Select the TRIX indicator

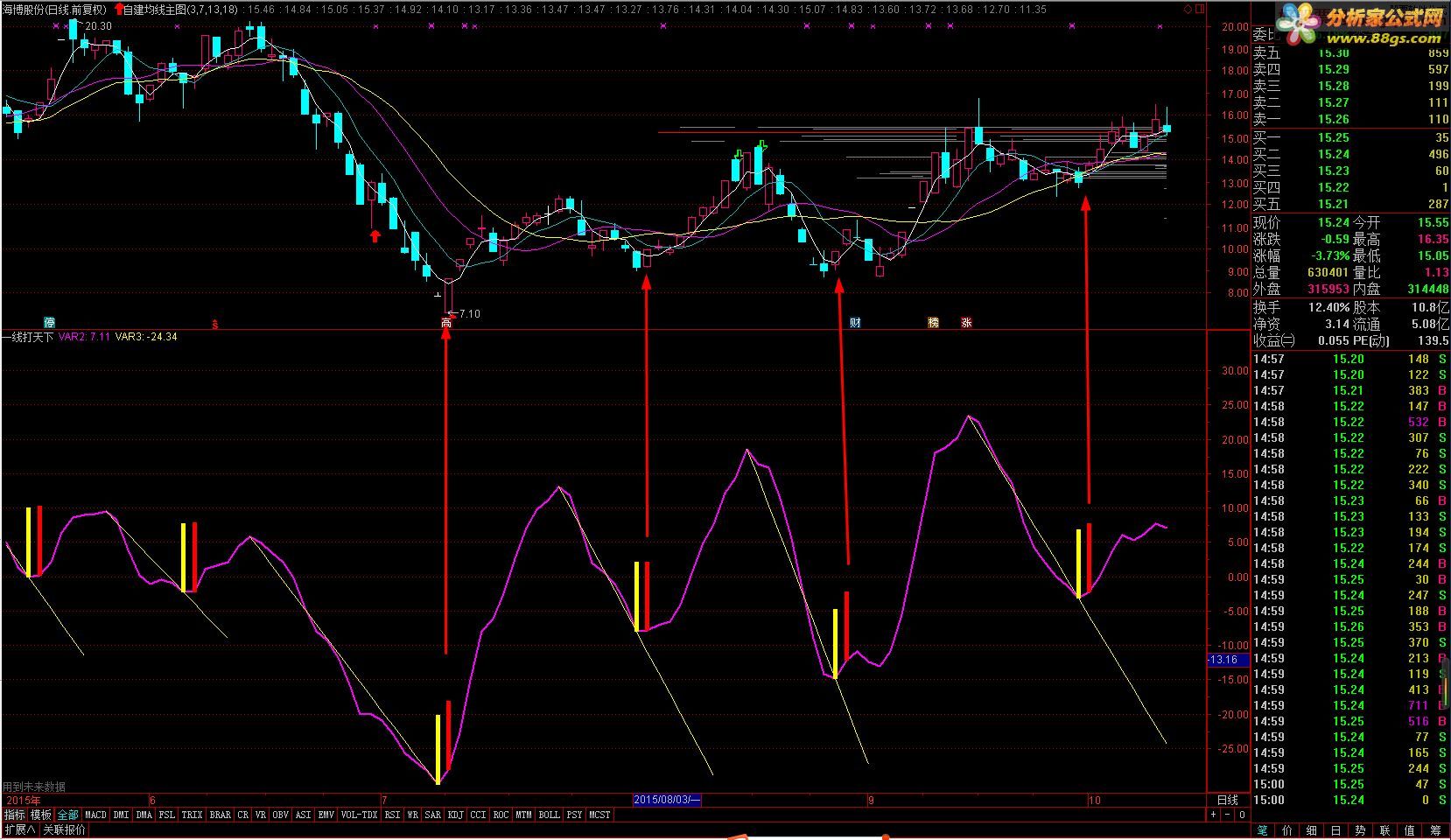(193, 815)
